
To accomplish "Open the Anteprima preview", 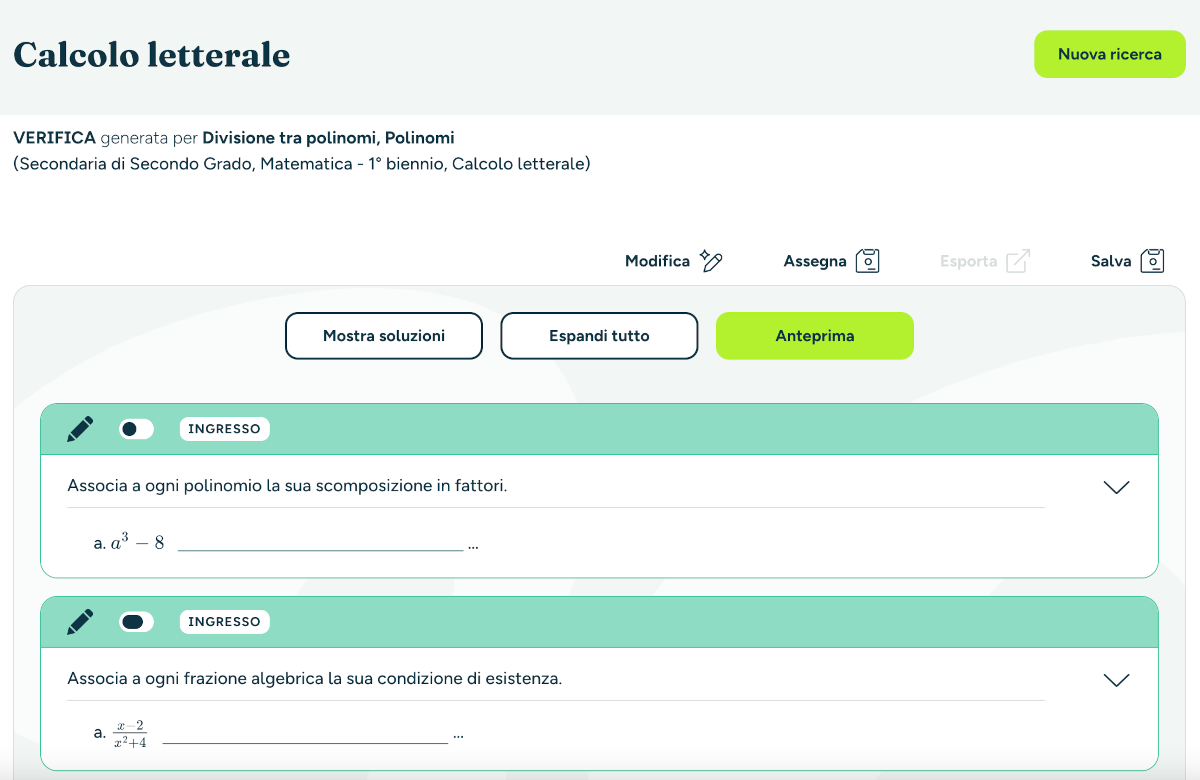I will point(815,336).
